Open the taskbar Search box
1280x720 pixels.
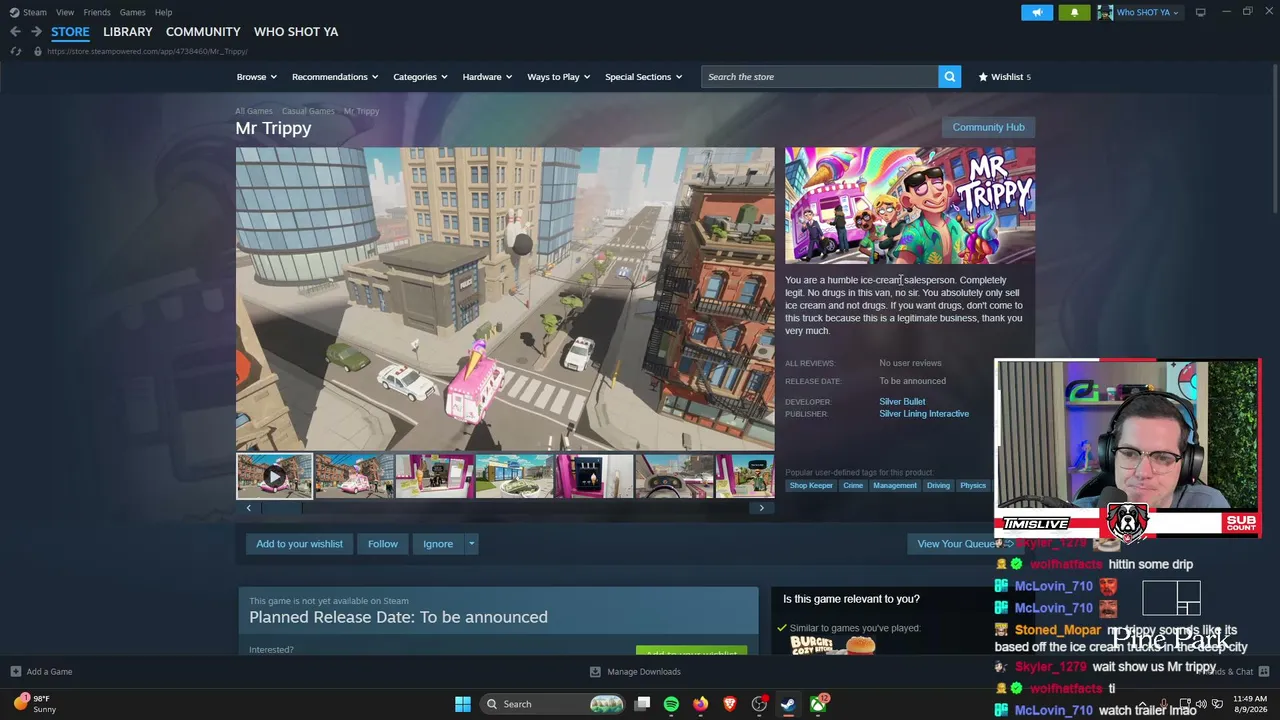(554, 704)
